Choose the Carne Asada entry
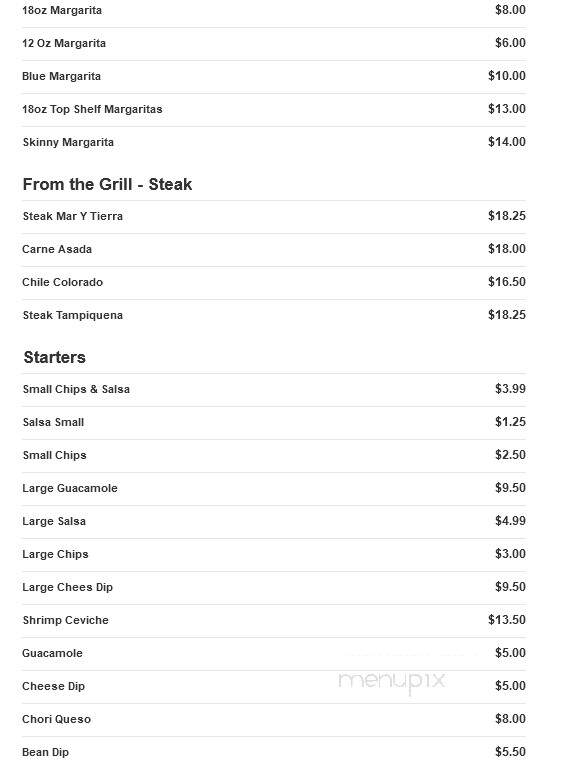This screenshot has height=763, width=571. pos(274,249)
